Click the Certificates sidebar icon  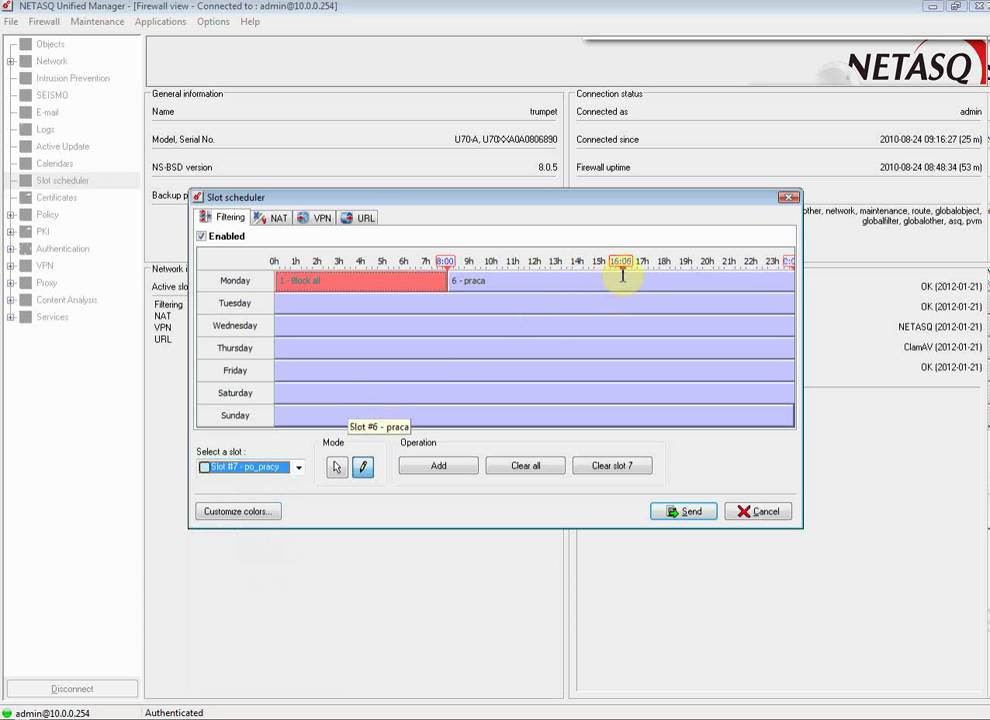(x=25, y=198)
